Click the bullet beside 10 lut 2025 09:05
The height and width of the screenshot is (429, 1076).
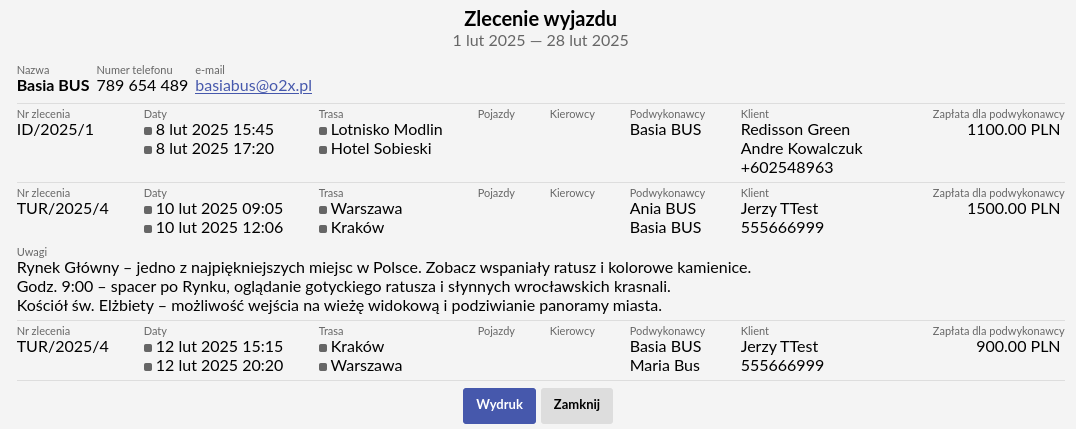148,209
